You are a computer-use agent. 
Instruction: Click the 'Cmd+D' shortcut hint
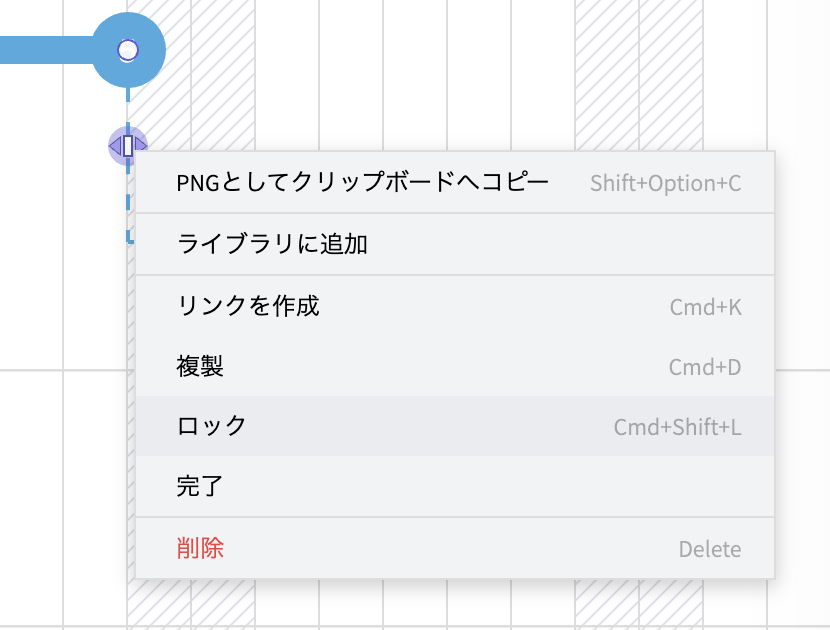704,368
